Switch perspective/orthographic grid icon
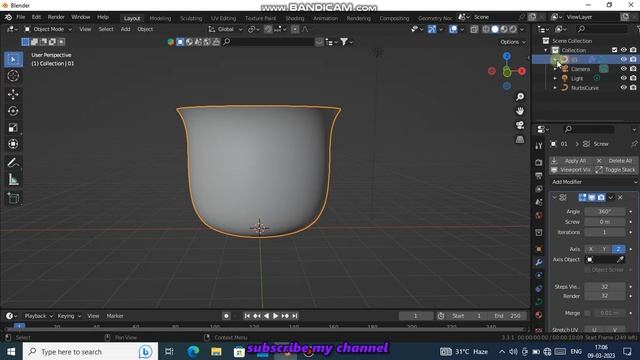 [520, 140]
